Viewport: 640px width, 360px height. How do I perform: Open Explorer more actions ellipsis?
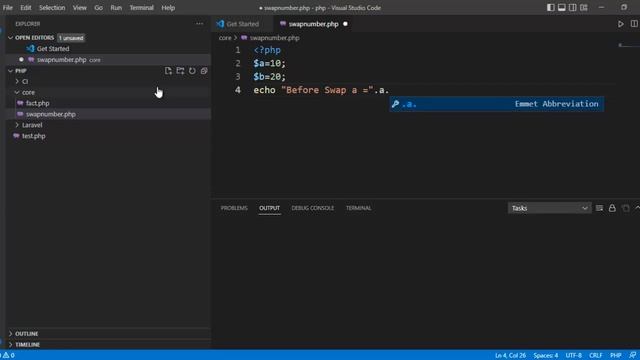[199, 24]
